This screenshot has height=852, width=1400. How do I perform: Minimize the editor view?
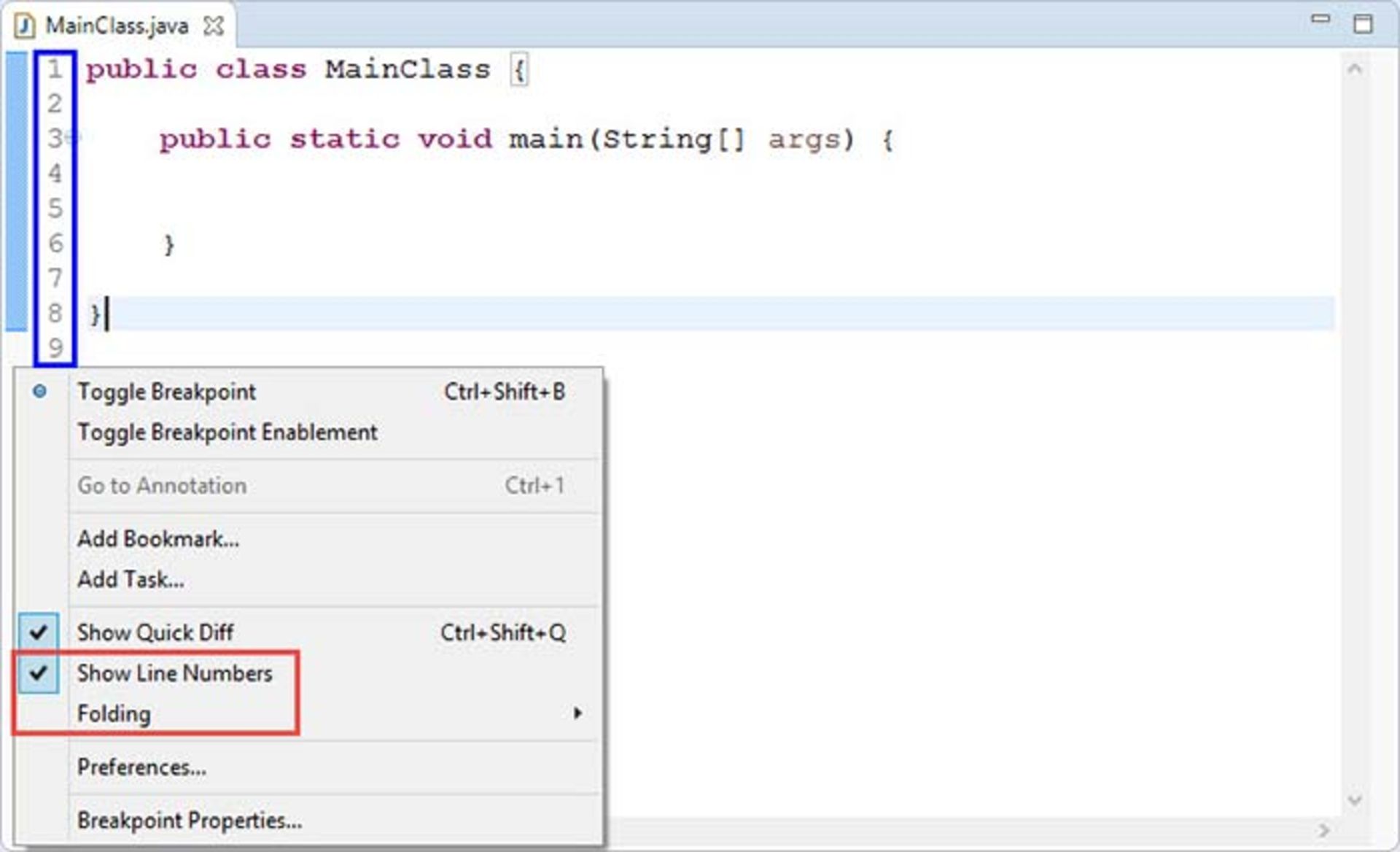pyautogui.click(x=1321, y=20)
